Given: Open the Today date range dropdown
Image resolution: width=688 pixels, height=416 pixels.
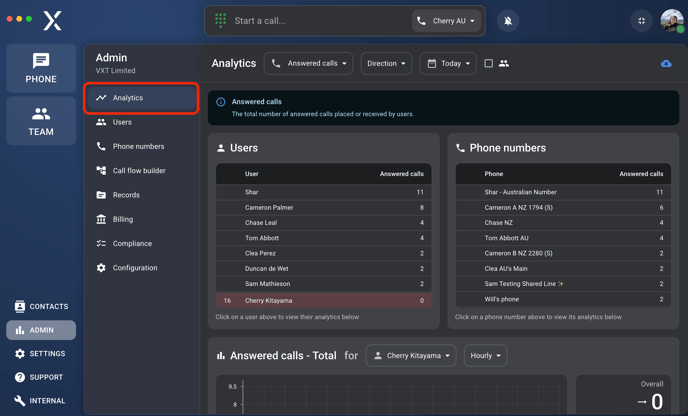Looking at the screenshot, I should 448,63.
